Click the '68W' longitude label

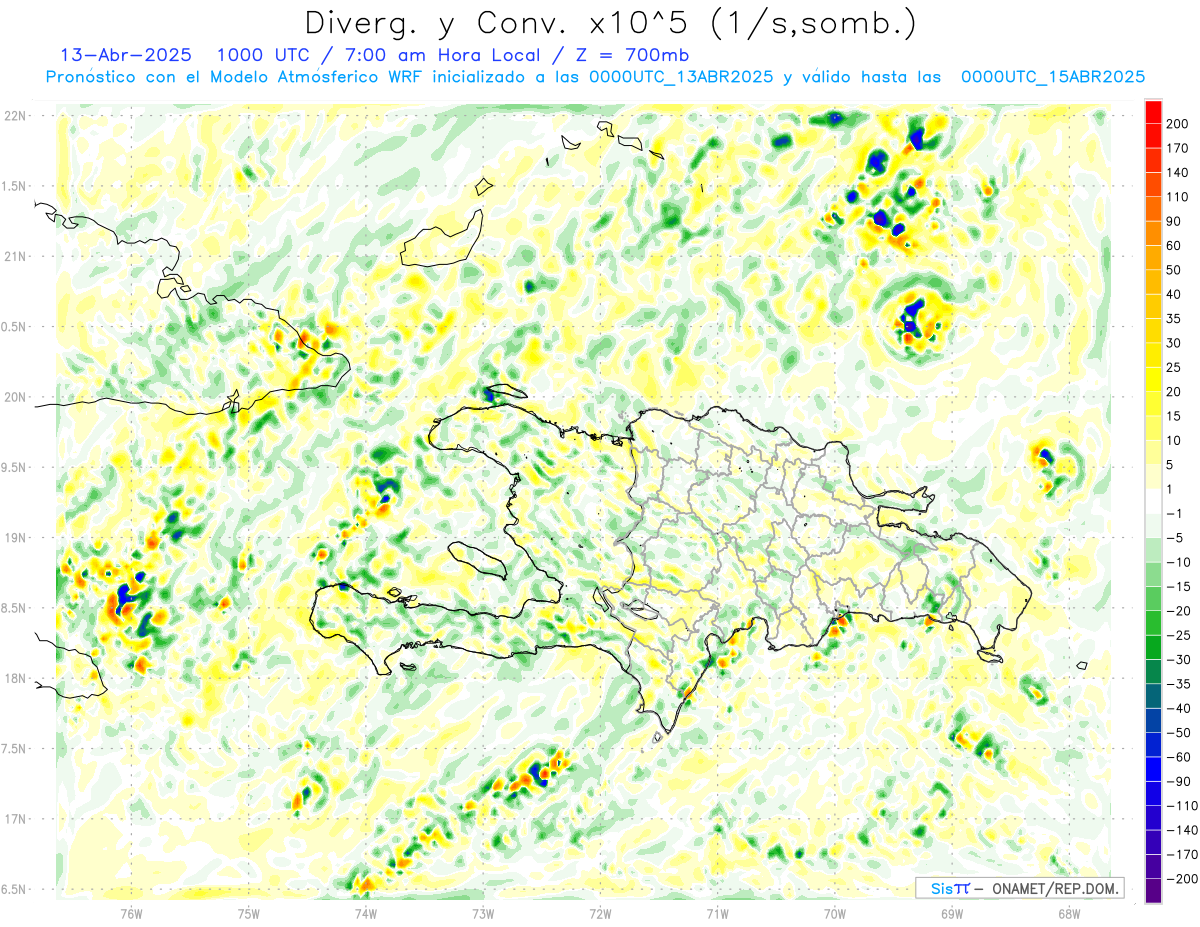pyautogui.click(x=1068, y=913)
